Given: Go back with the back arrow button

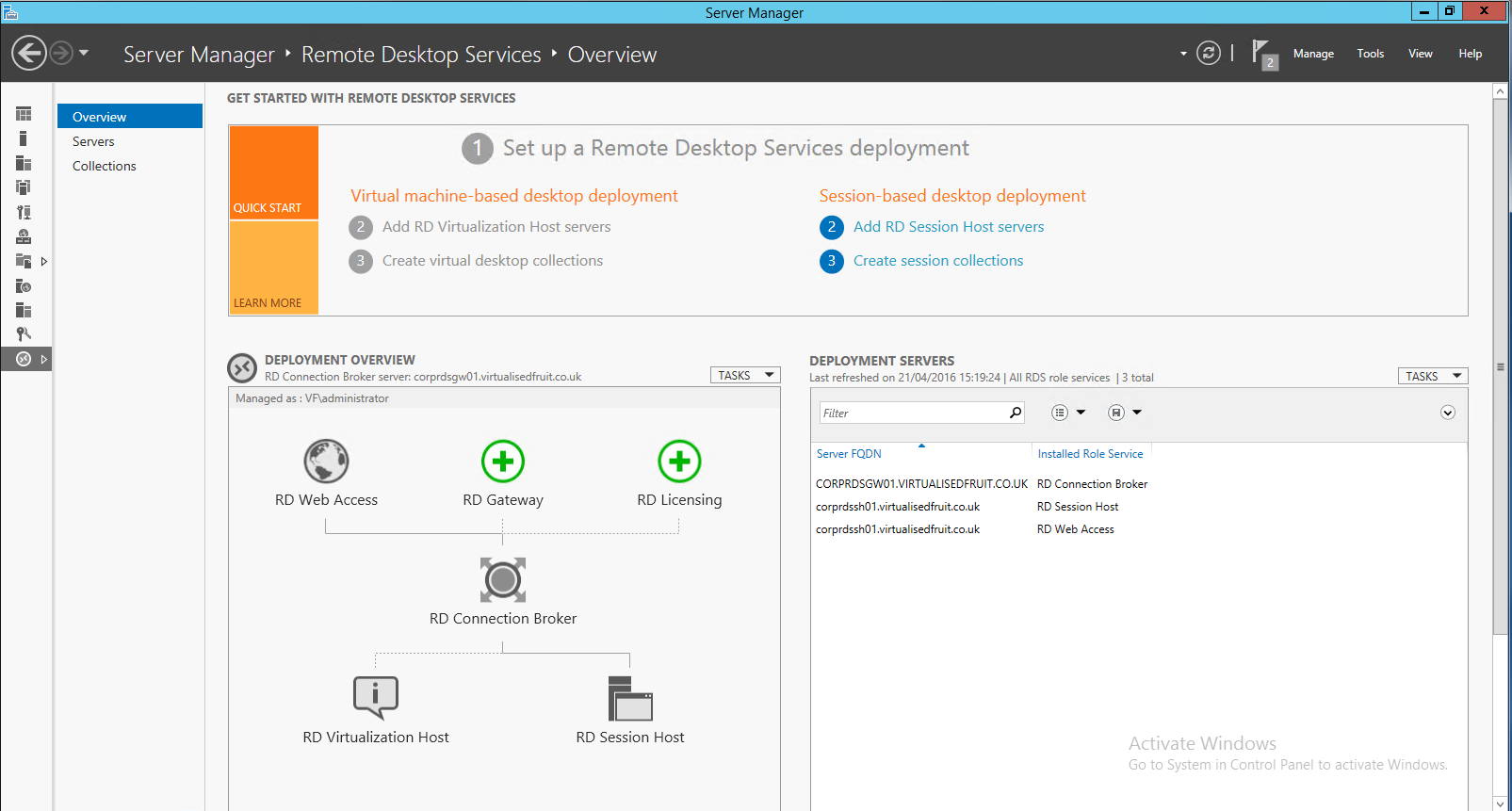Looking at the screenshot, I should click(29, 53).
